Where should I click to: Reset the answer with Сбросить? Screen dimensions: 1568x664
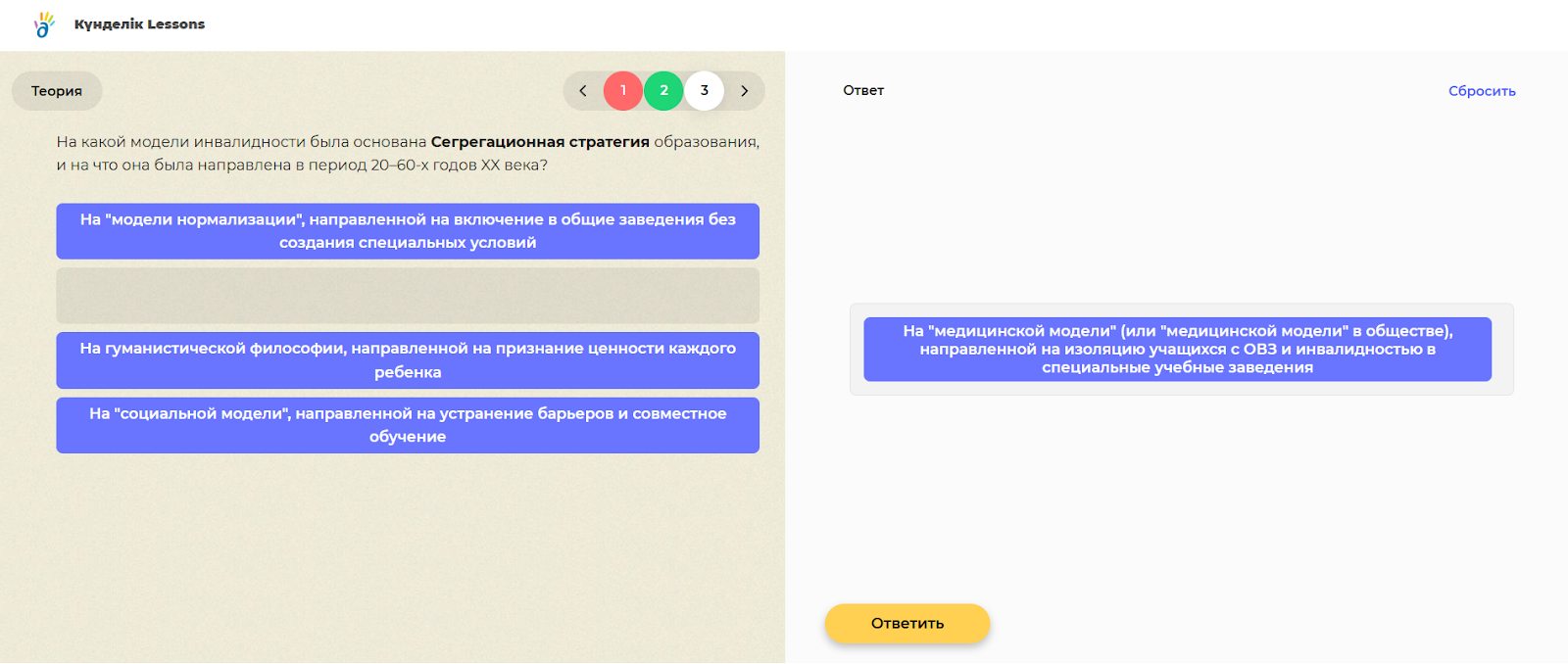(1481, 91)
